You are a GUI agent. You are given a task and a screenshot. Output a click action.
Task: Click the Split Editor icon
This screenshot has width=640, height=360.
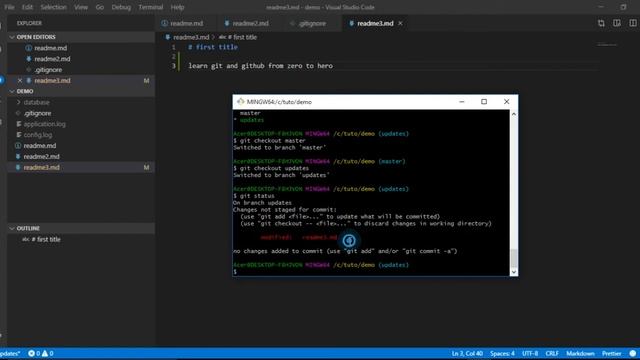pyautogui.click(x=633, y=23)
